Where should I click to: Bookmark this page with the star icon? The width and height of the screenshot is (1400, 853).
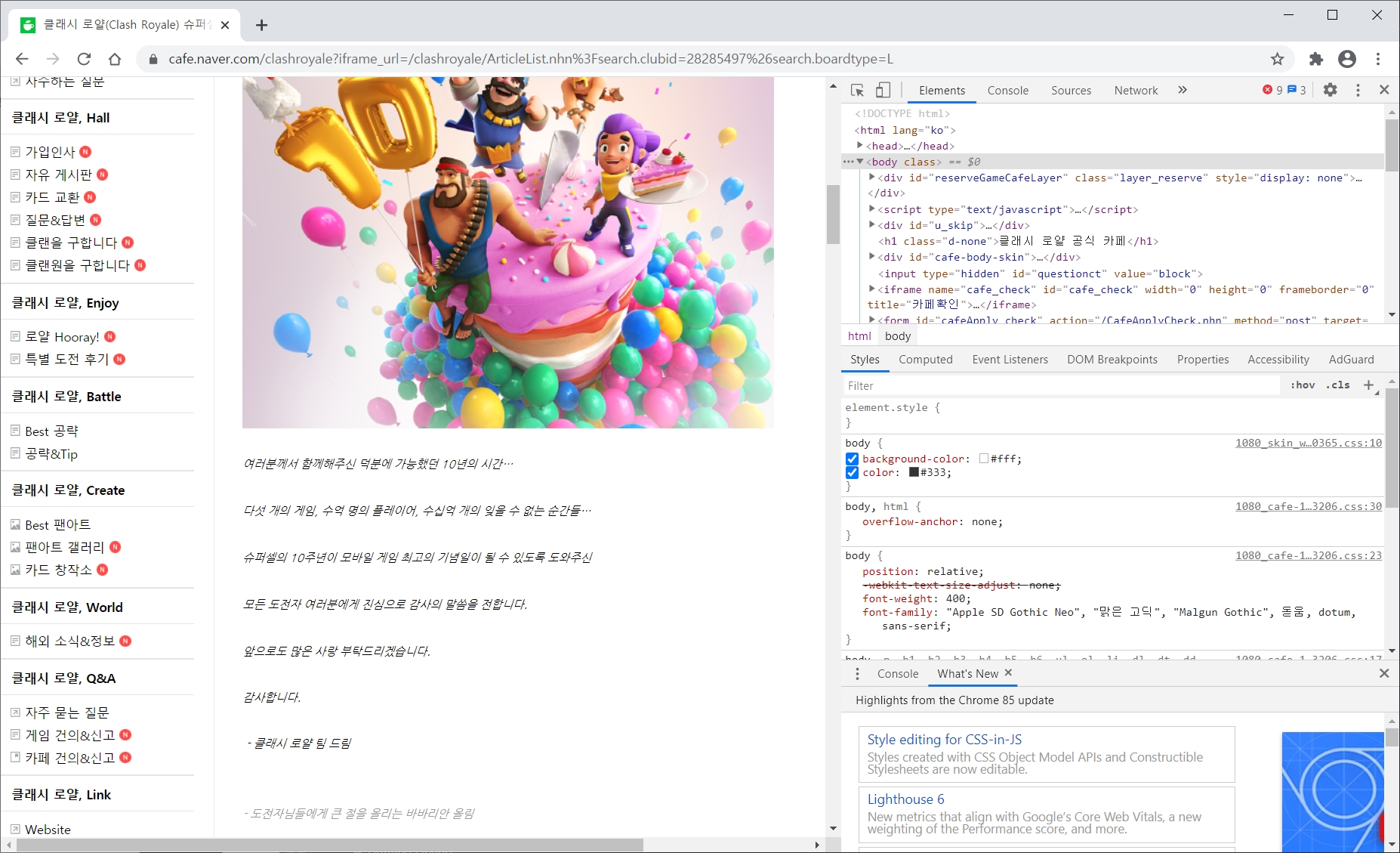tap(1277, 59)
